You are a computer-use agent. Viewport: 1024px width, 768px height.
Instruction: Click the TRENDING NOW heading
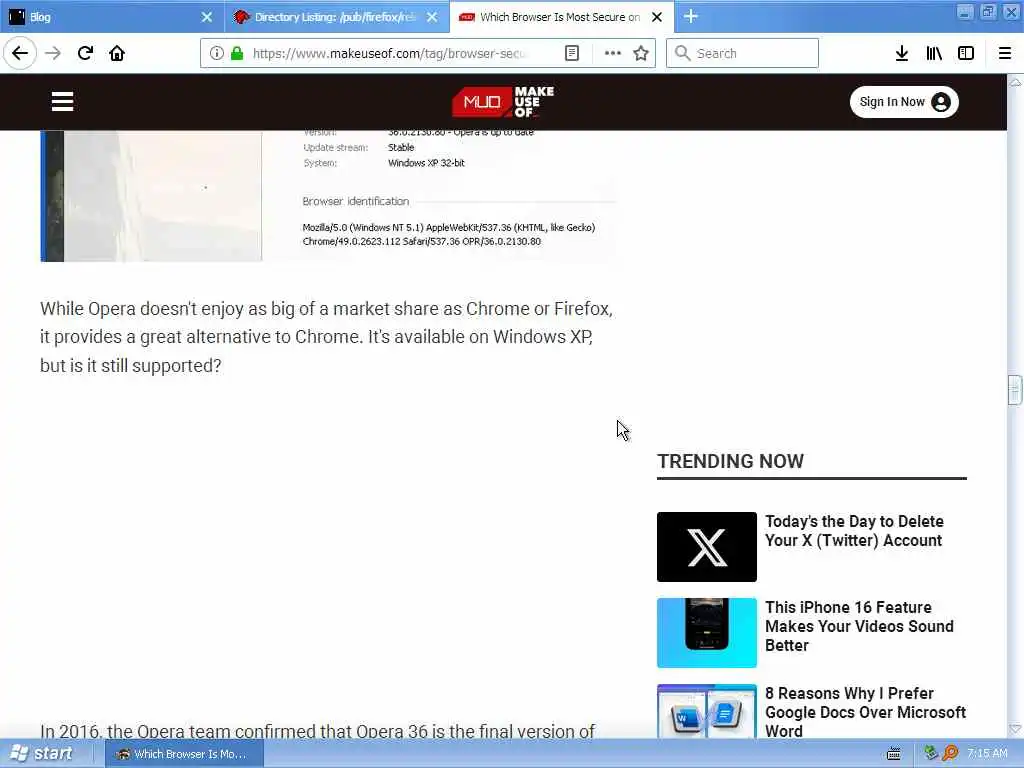coord(730,461)
